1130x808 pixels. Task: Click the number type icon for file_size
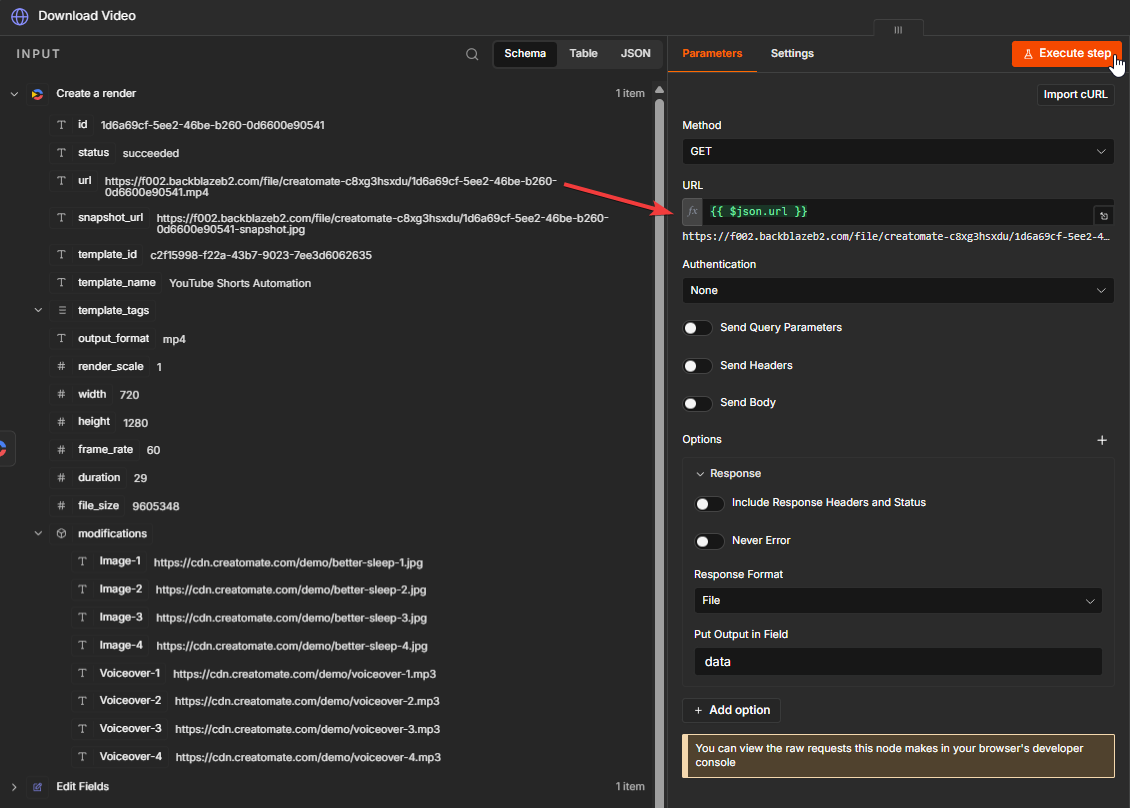point(61,505)
